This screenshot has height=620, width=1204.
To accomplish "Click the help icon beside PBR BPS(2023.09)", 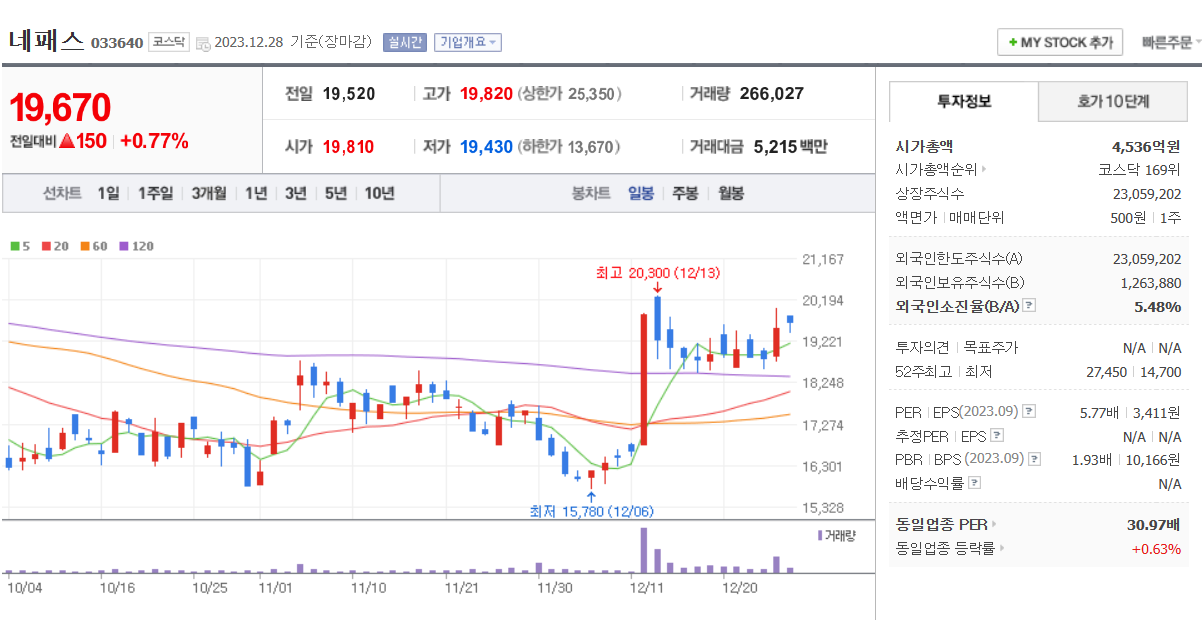I will 1034,460.
